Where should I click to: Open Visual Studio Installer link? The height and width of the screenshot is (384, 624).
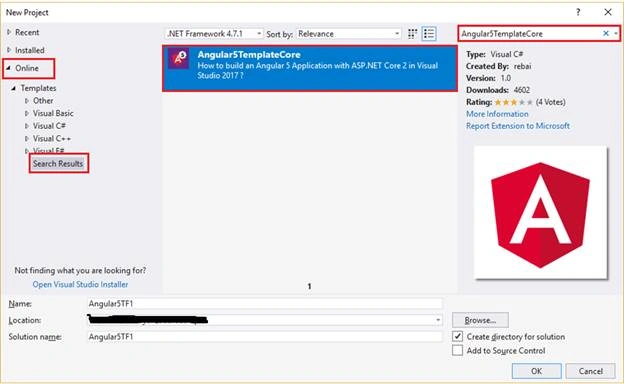click(80, 285)
